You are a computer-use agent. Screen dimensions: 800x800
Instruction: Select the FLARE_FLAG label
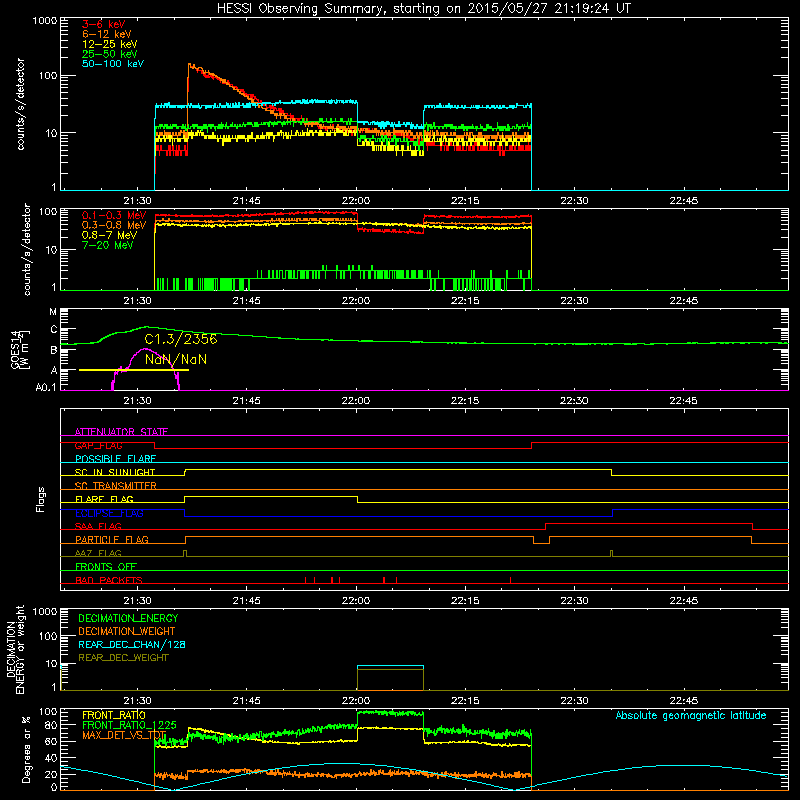pyautogui.click(x=104, y=499)
